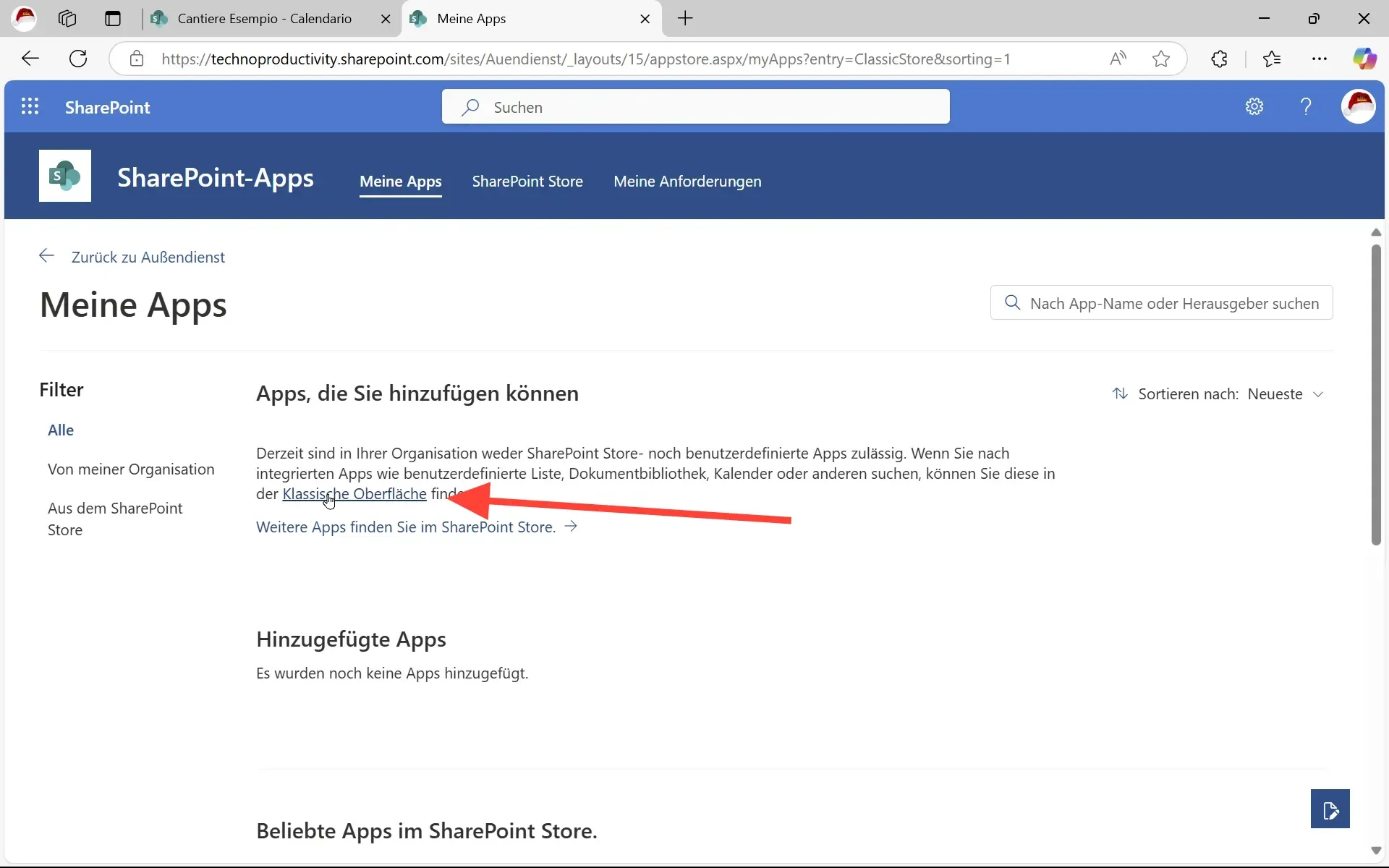The width and height of the screenshot is (1389, 868).
Task: Switch to the Meine Apps navigation tab
Action: click(401, 182)
